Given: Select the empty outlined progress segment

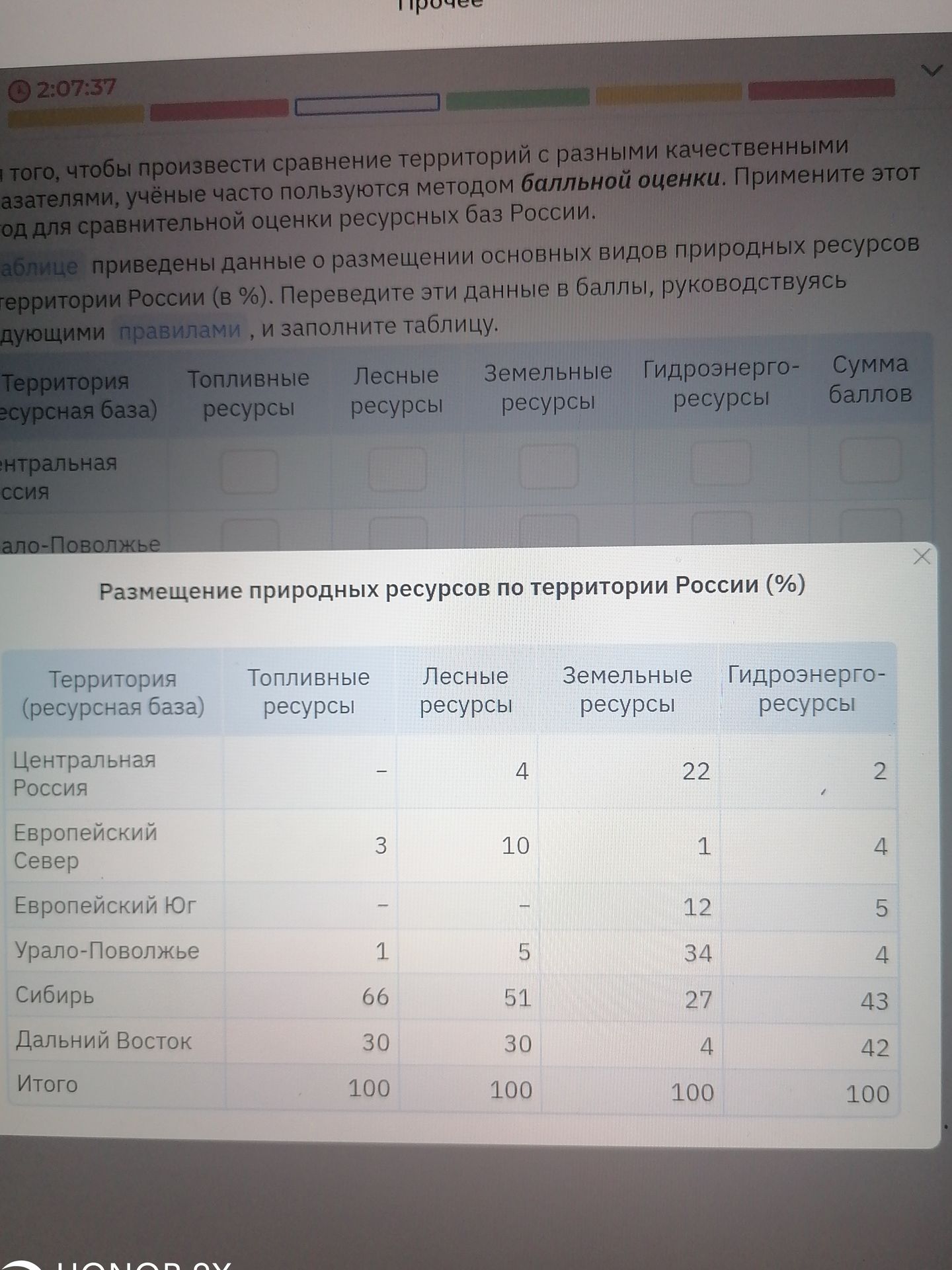Looking at the screenshot, I should [367, 104].
